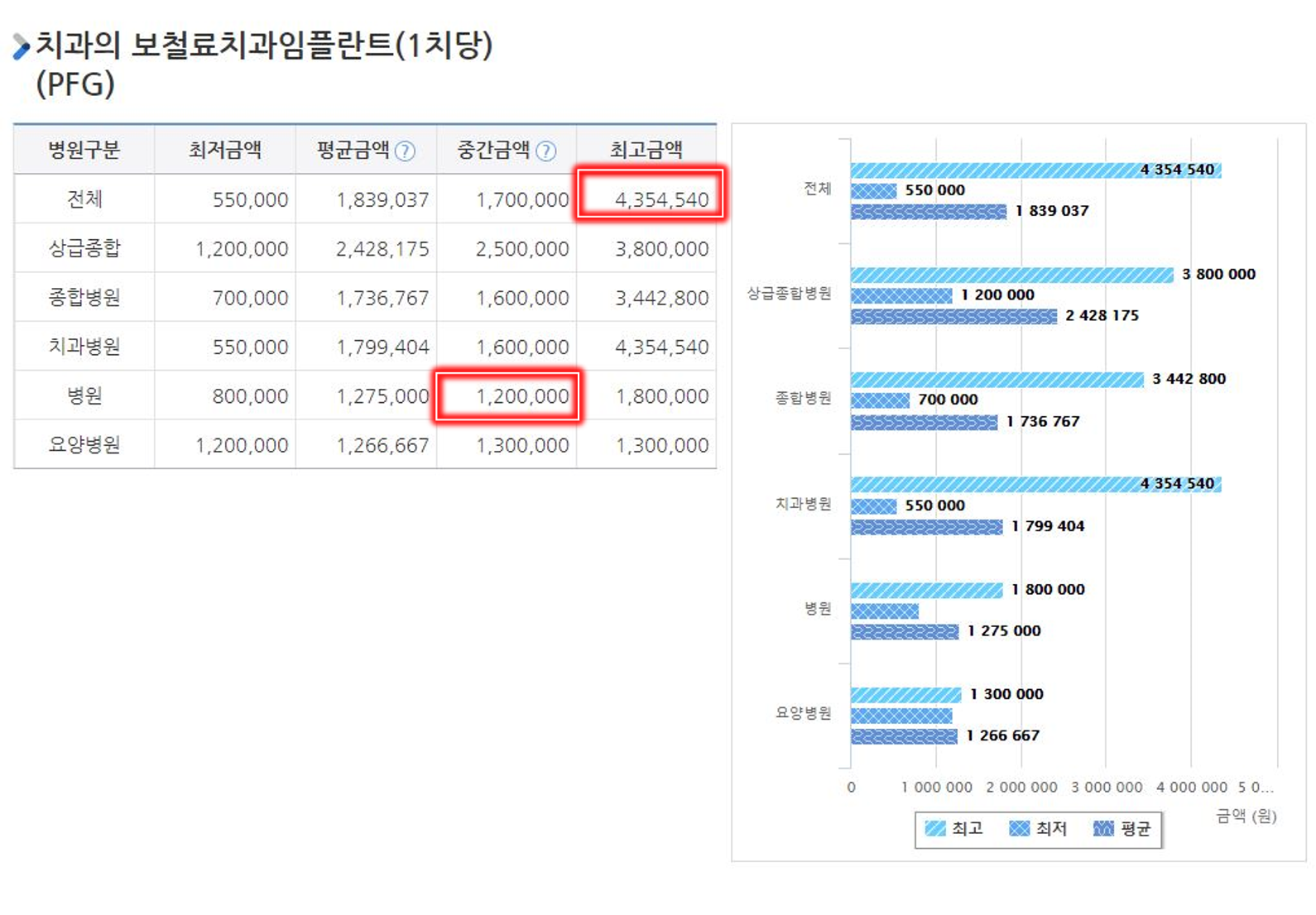Screen dimensions: 1316x915
Task: Click the 전체 최고 bar in chart
Action: click(1036, 170)
